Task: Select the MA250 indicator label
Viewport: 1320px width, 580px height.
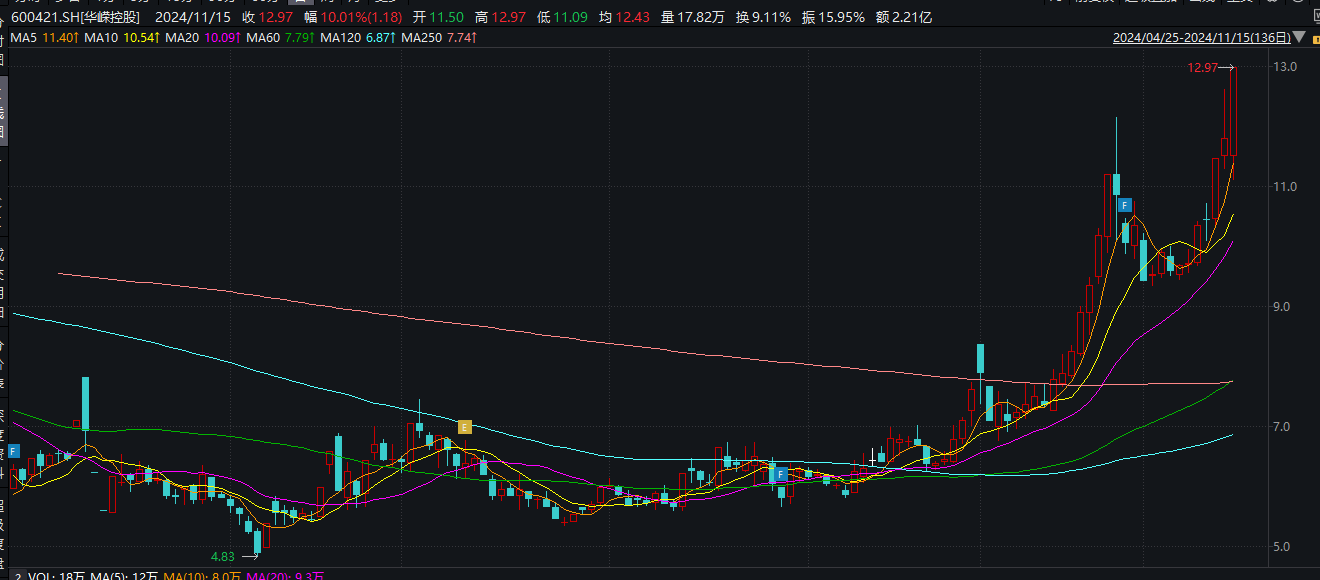Action: (420, 38)
